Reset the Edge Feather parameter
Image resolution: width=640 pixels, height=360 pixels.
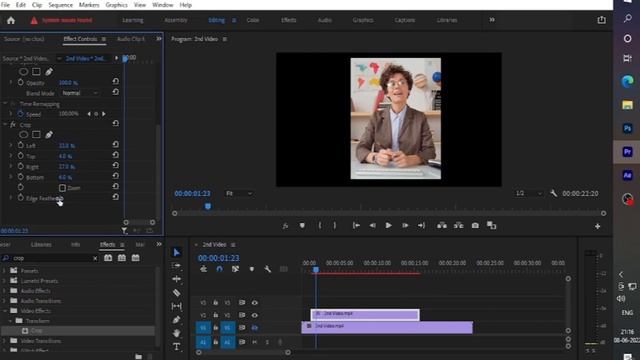[x=116, y=197]
